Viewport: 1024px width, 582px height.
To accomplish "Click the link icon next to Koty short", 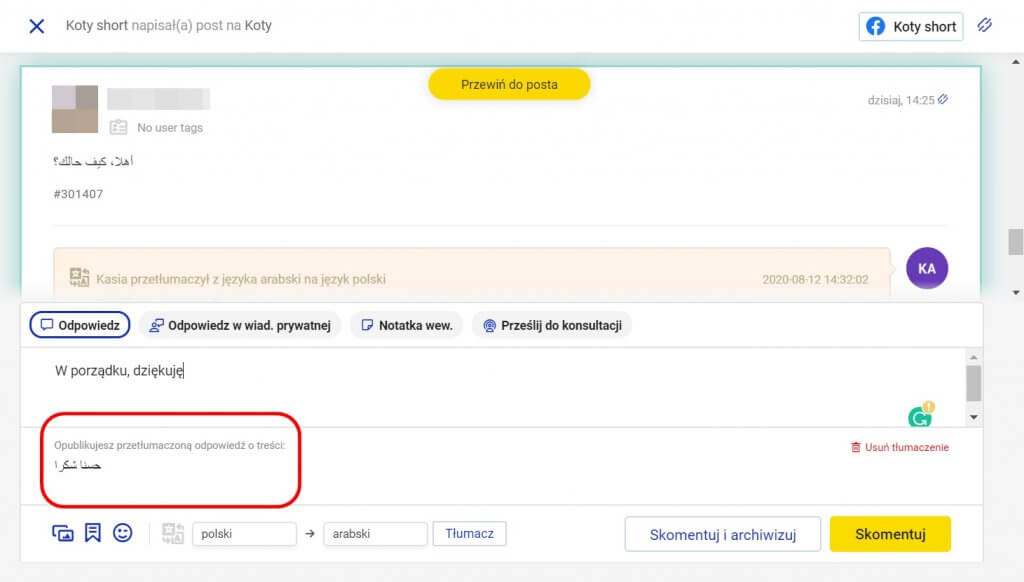I will click(x=984, y=25).
